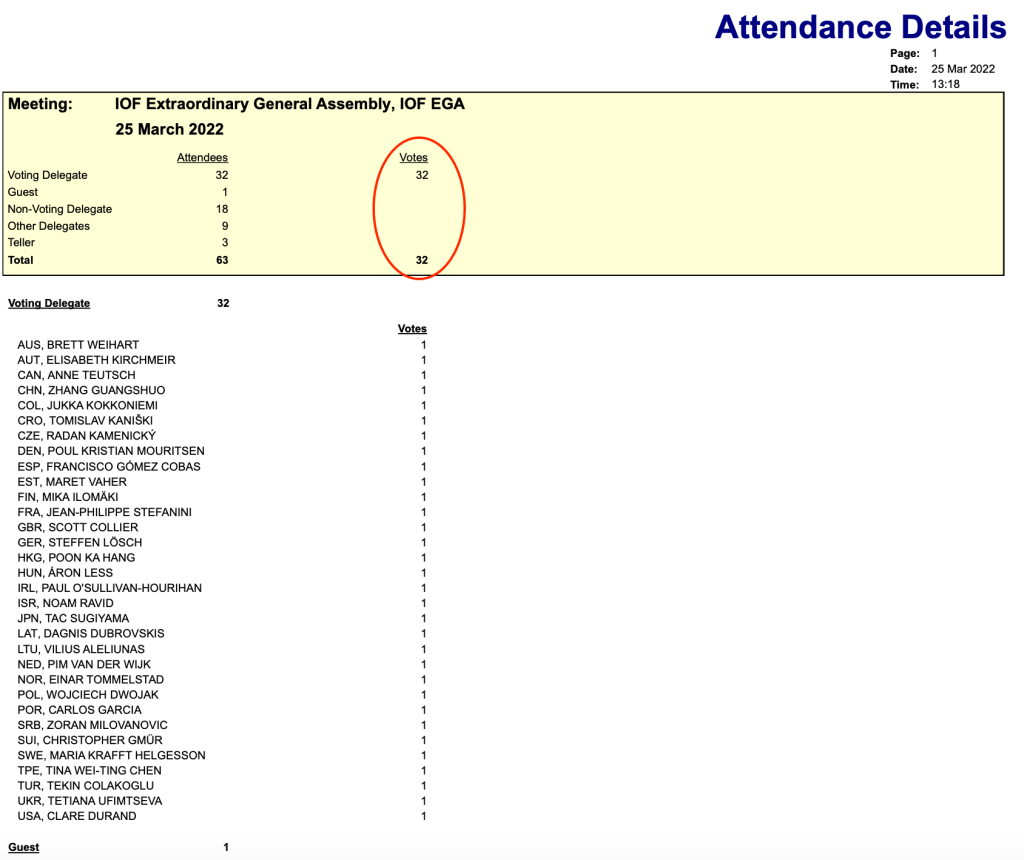
Task: Click the "13:18" time value in the header
Action: click(945, 85)
